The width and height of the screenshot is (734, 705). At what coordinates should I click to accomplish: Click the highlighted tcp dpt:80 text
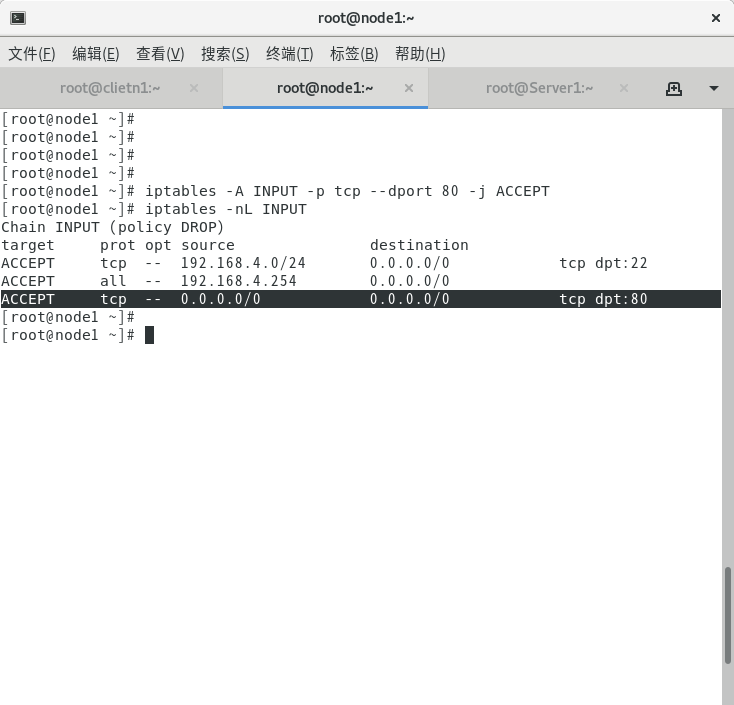point(603,299)
